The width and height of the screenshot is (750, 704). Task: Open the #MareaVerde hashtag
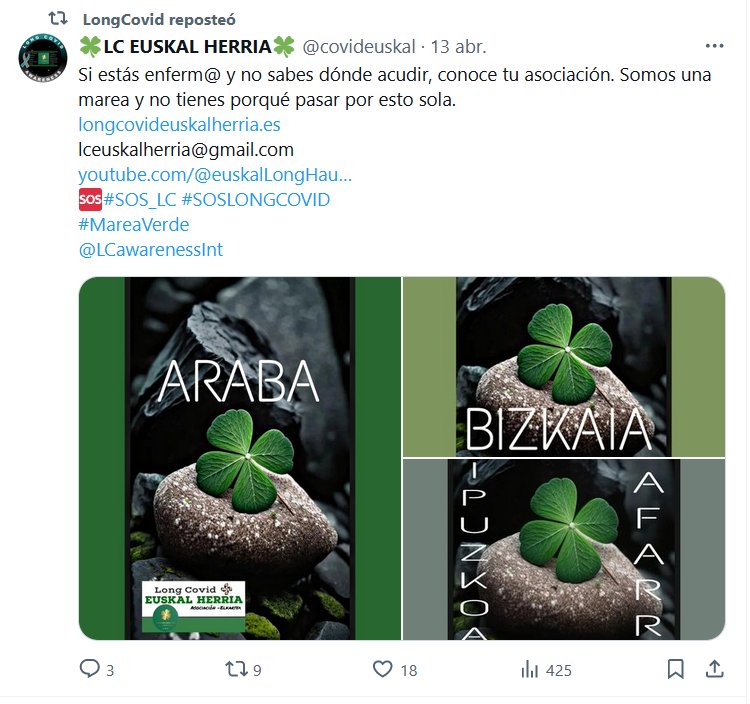tap(134, 225)
